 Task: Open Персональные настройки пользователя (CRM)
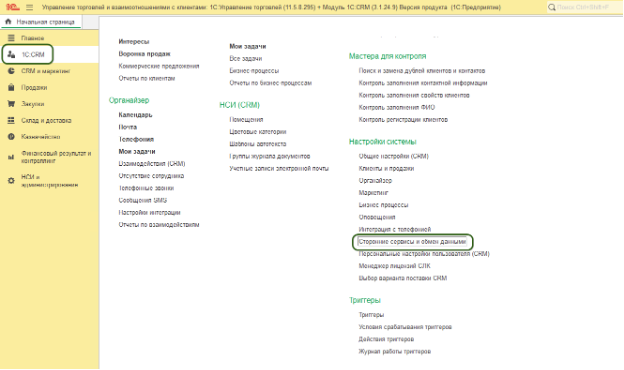(x=424, y=254)
